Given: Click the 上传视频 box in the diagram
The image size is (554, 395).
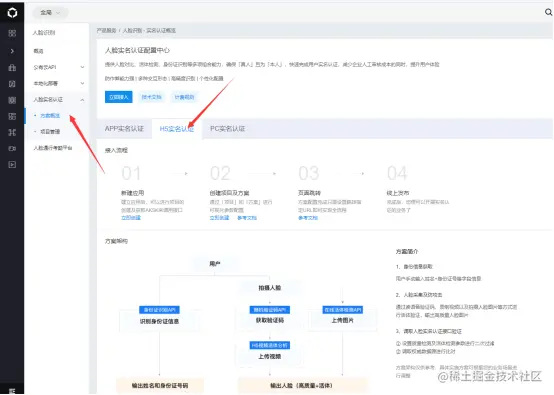Looking at the screenshot, I should coord(270,356).
